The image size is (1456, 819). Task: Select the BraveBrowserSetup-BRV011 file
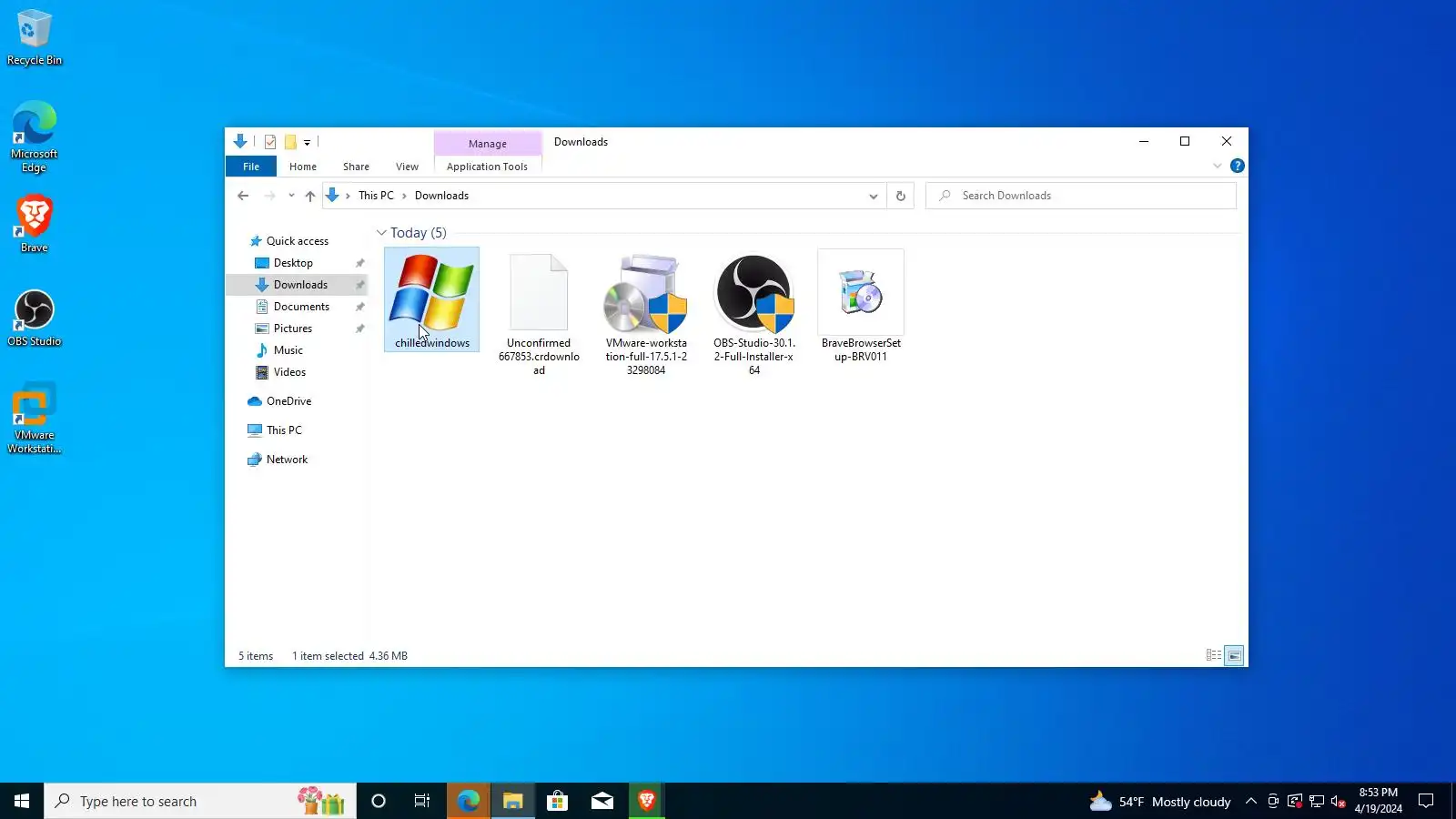click(861, 307)
